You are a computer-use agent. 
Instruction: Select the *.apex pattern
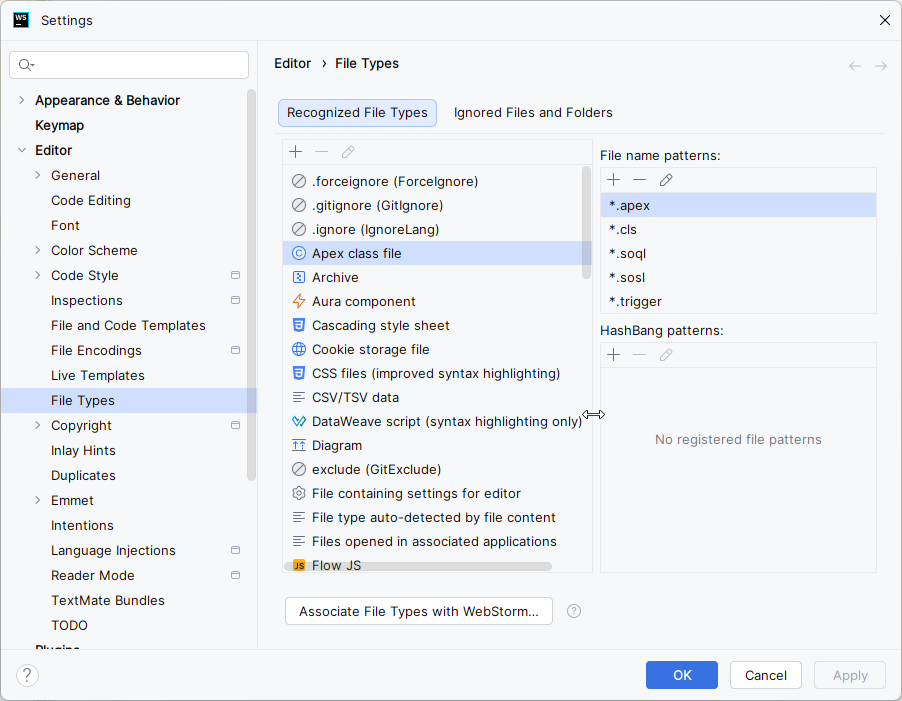[x=738, y=205]
